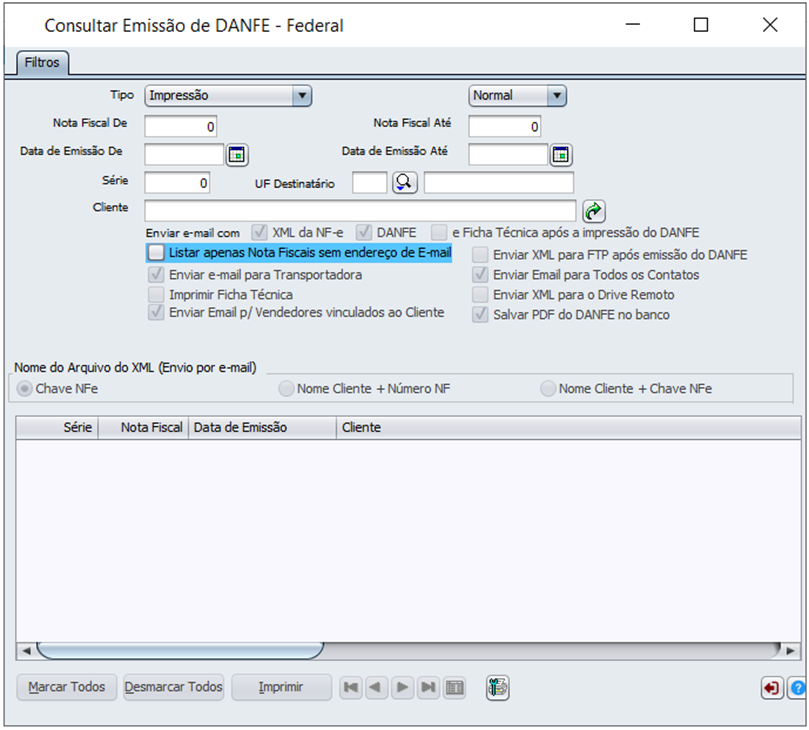
Task: Click the UF Destinatário search magnifier icon
Action: 404,182
